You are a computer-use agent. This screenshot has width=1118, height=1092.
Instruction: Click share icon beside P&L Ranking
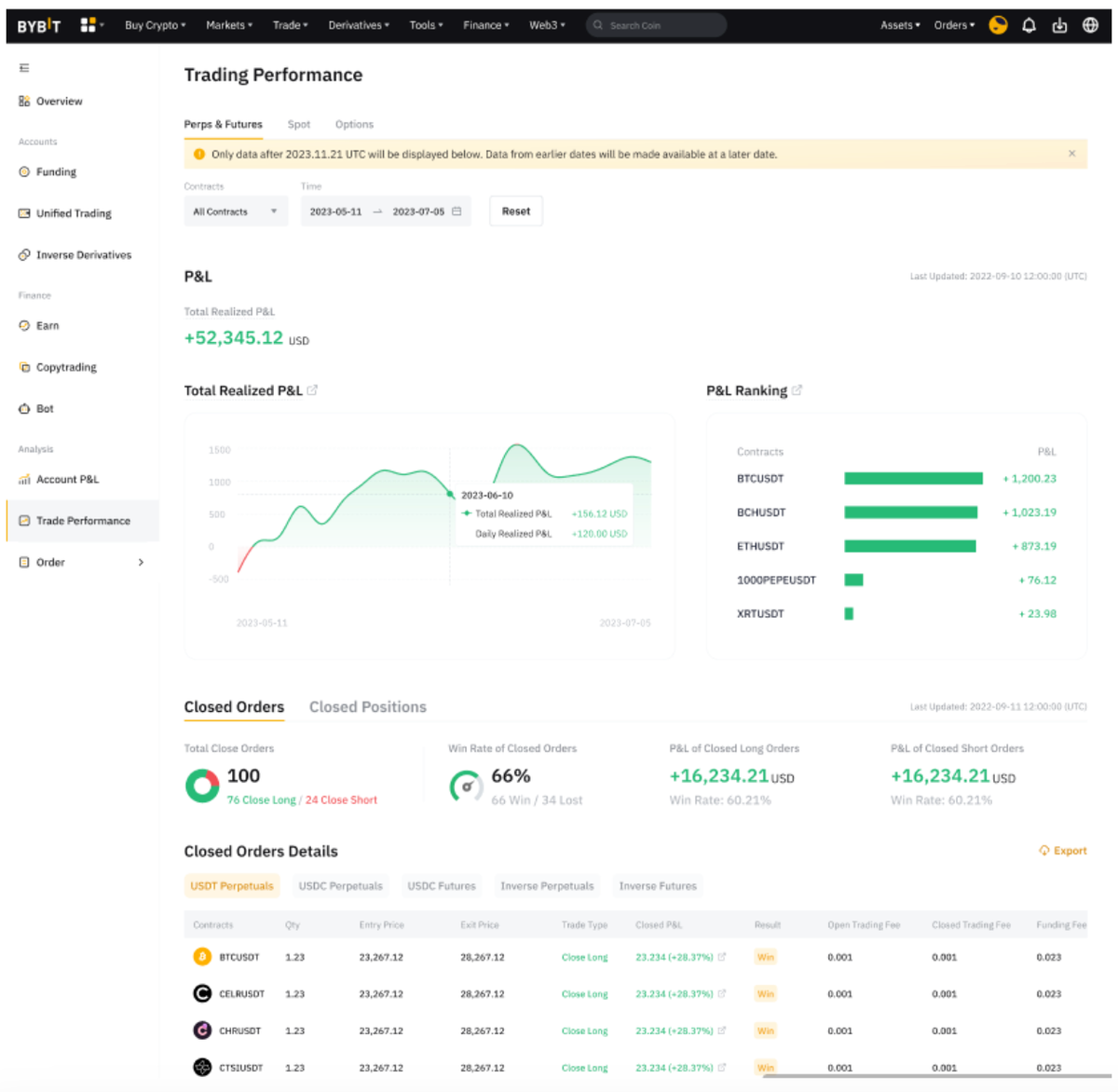click(x=797, y=390)
